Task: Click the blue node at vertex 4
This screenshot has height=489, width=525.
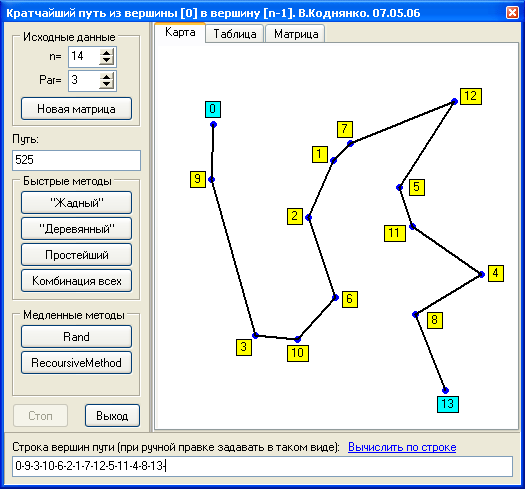Action: [481, 274]
